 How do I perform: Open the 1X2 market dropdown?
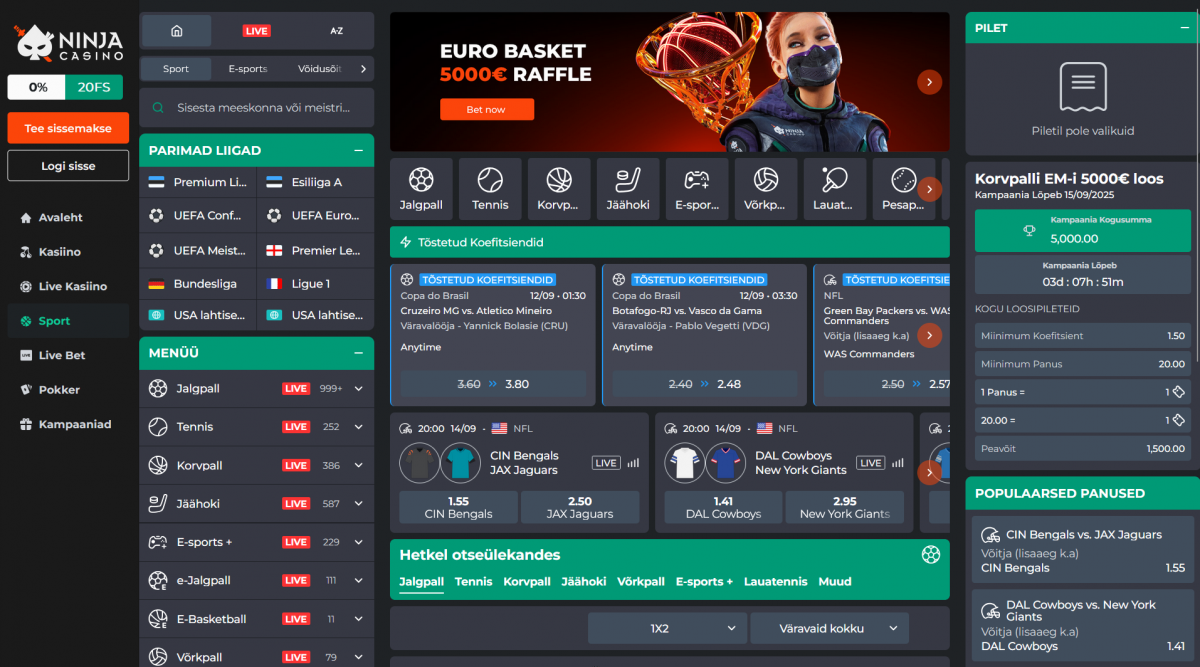[666, 628]
